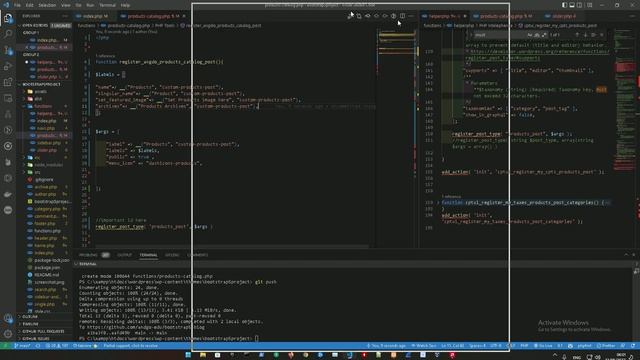Go to next find match arrow
This screenshot has height=360, width=640.
pyautogui.click(x=585, y=35)
